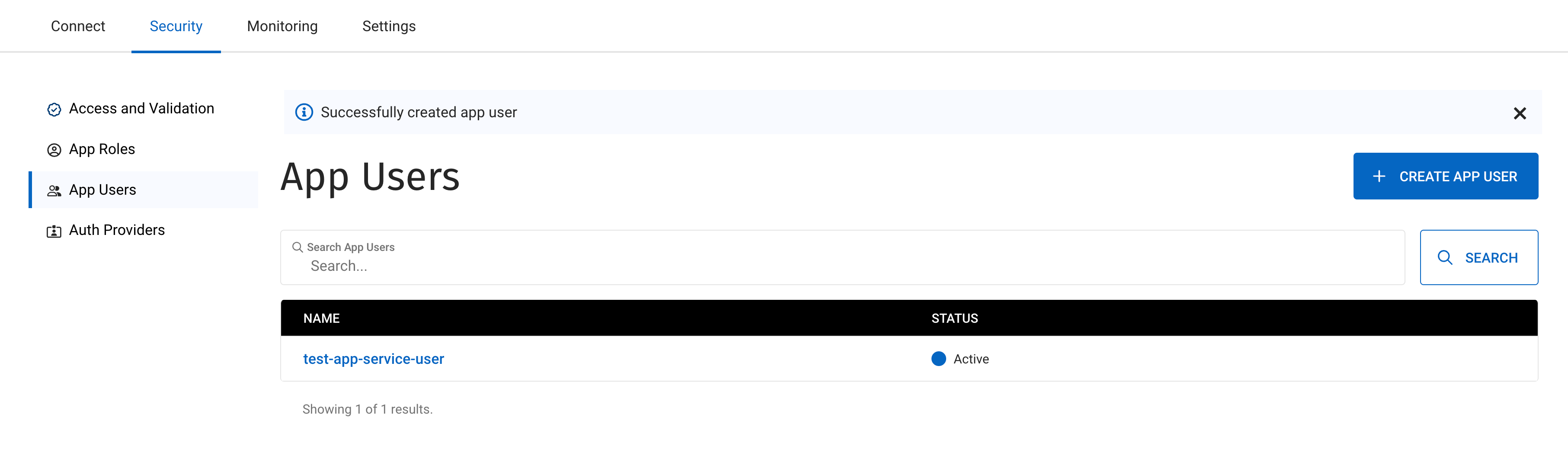Click the Active status indicator dot

(938, 359)
